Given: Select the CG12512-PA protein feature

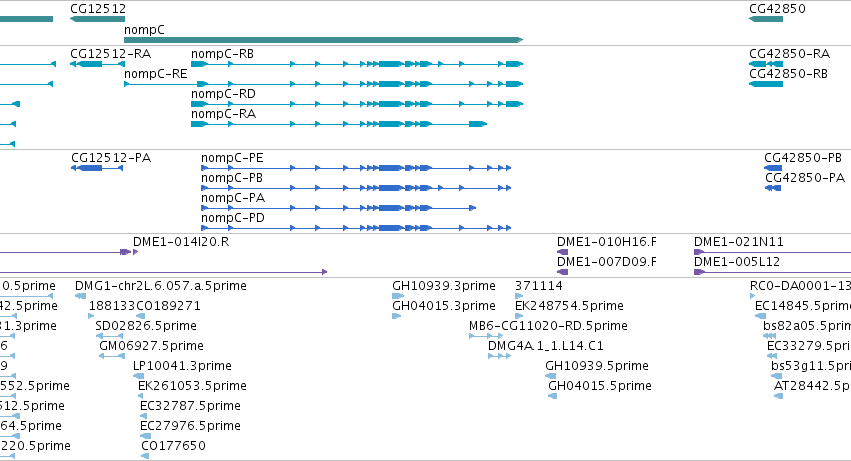Looking at the screenshot, I should click(97, 168).
